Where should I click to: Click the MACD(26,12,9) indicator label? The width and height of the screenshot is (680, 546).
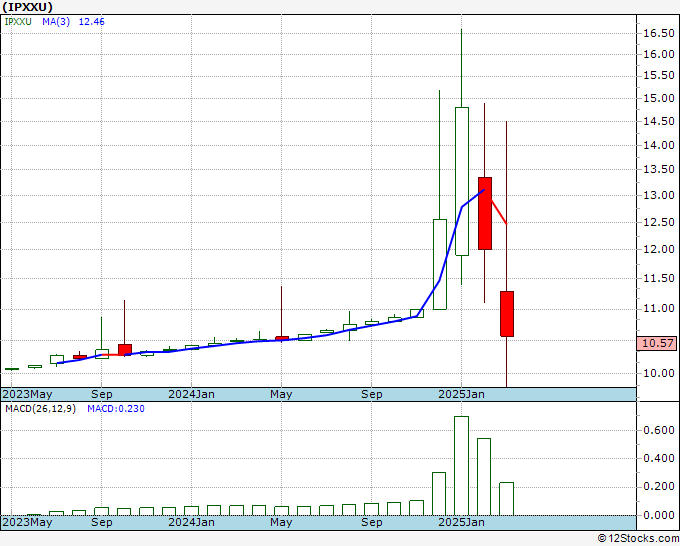point(40,409)
